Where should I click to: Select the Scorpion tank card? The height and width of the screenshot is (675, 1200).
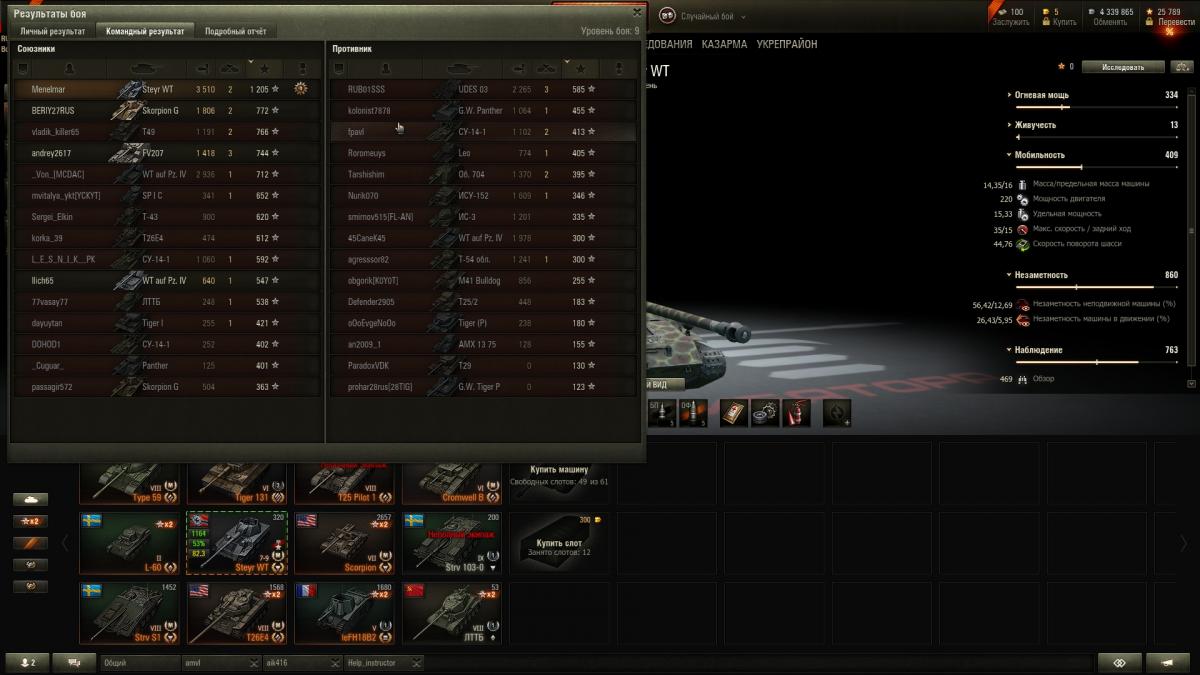coord(344,543)
